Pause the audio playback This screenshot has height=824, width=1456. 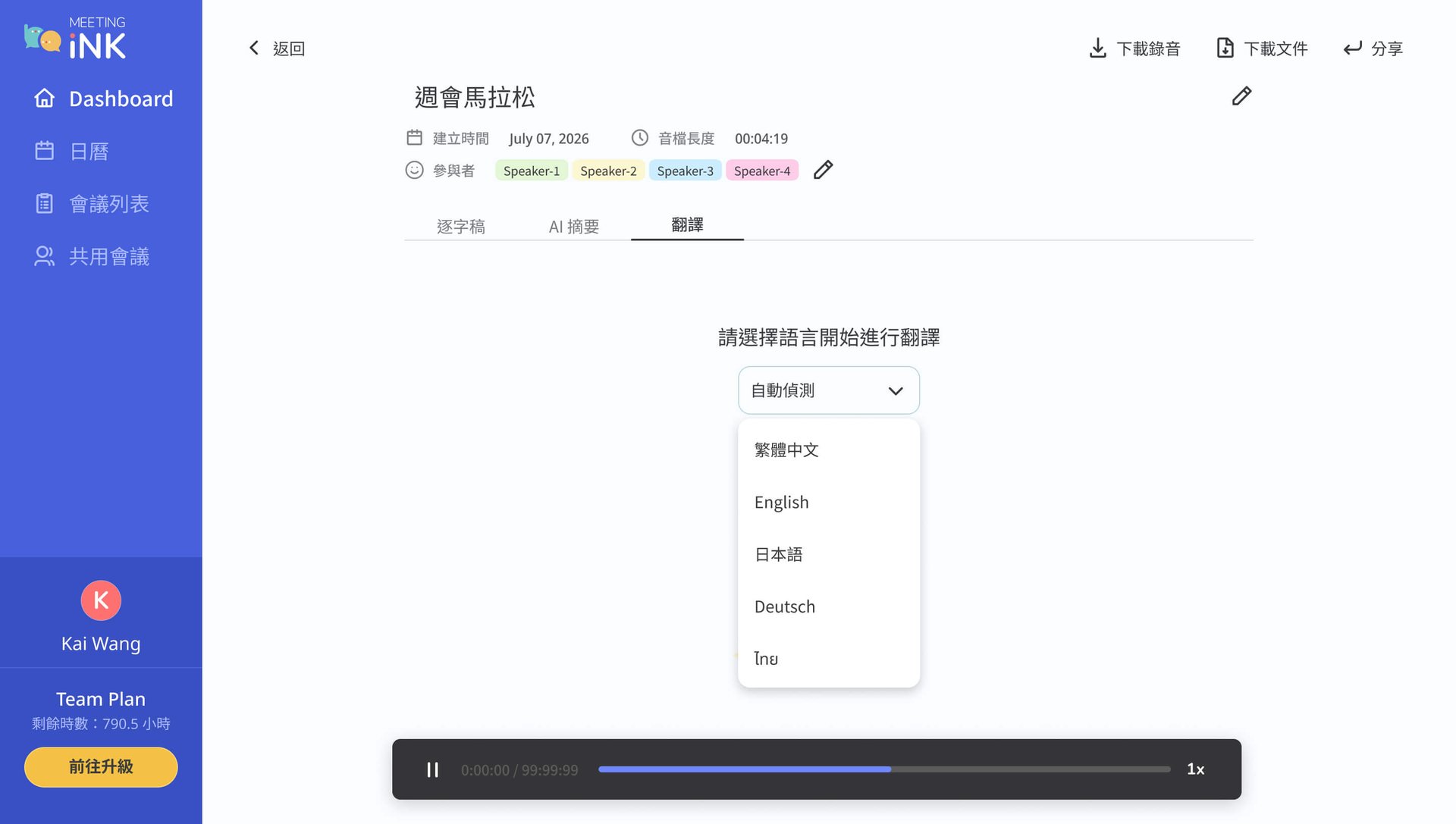pyautogui.click(x=432, y=769)
